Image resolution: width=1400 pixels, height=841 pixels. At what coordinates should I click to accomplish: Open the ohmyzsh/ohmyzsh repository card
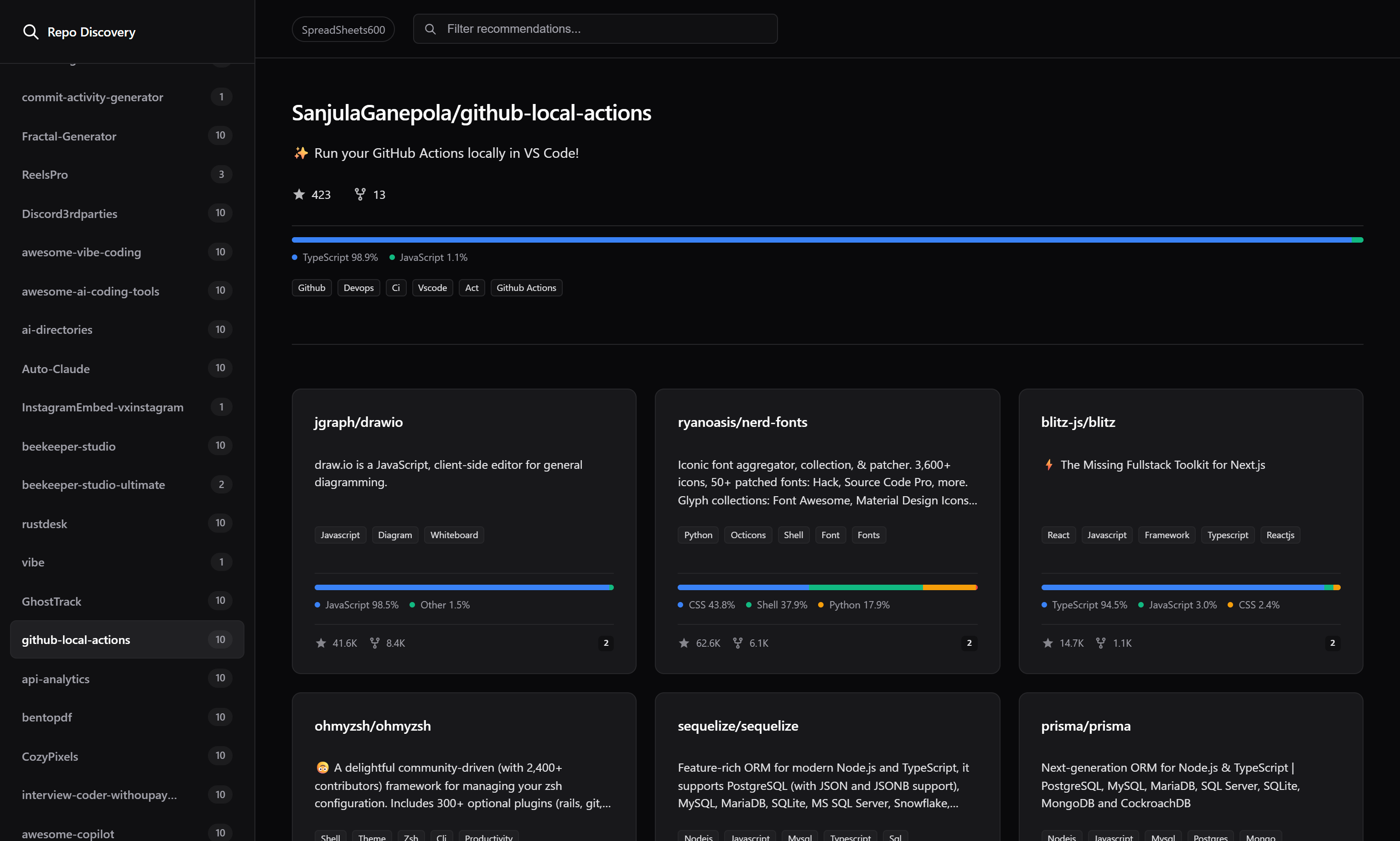click(x=373, y=726)
